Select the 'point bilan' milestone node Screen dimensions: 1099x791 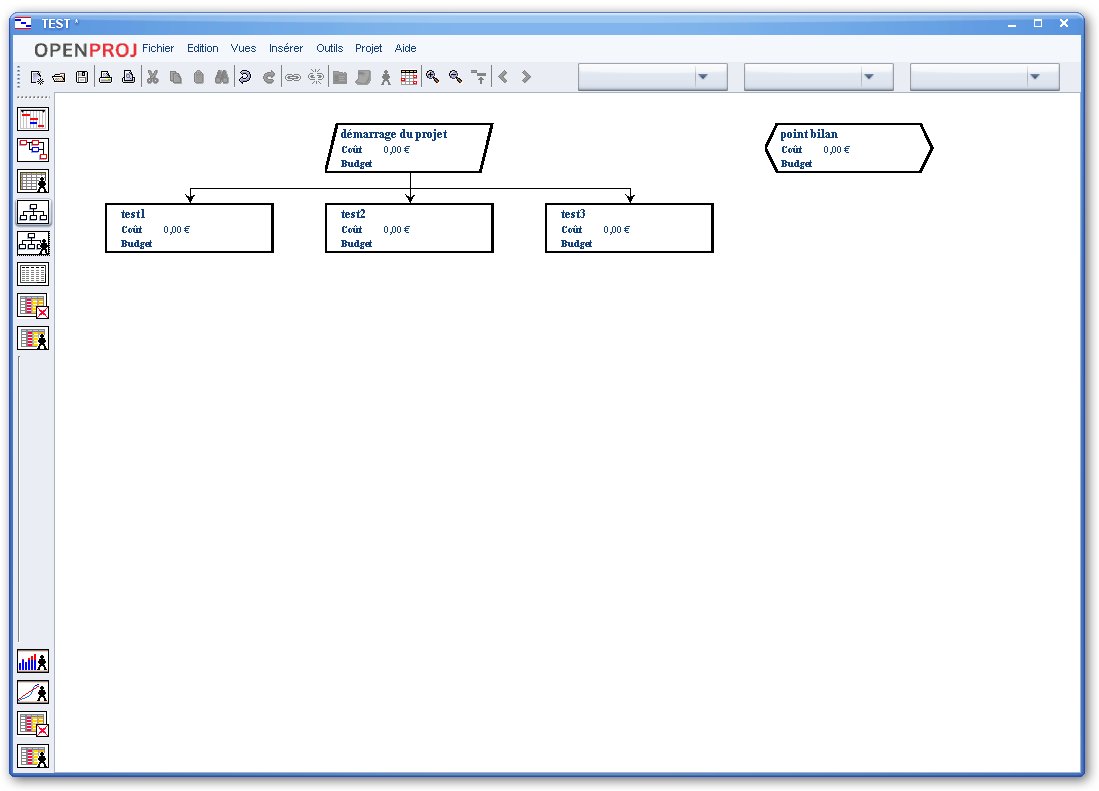coord(849,148)
